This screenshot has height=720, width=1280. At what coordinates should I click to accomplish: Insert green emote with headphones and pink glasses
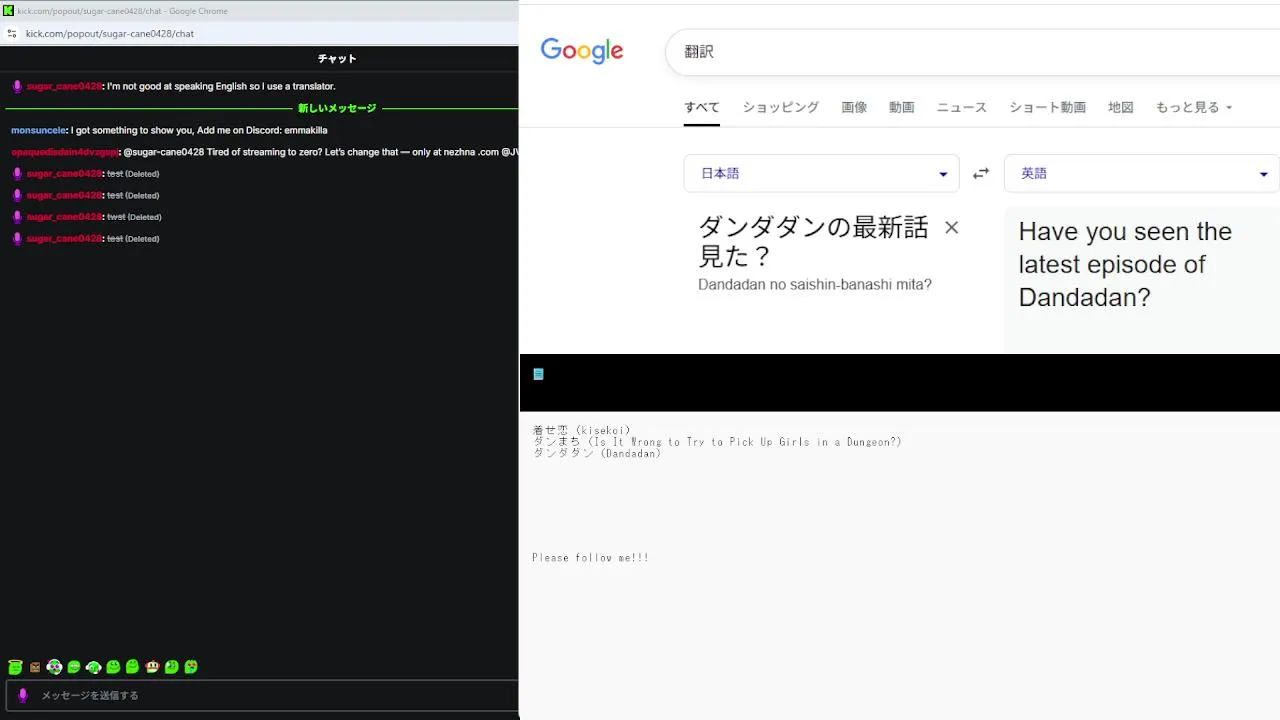[x=55, y=667]
